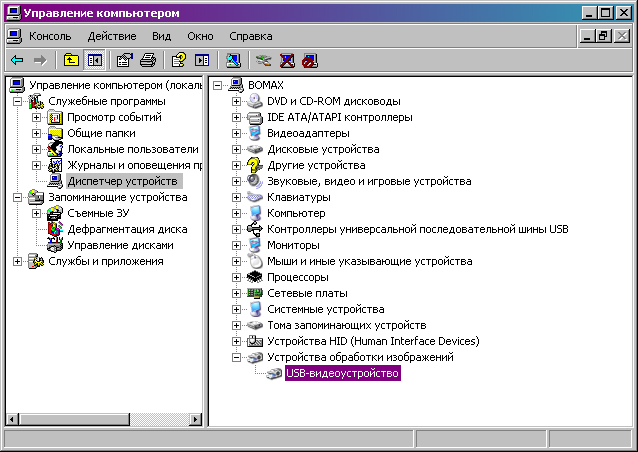
Task: Open the Вид menu
Action: point(162,36)
